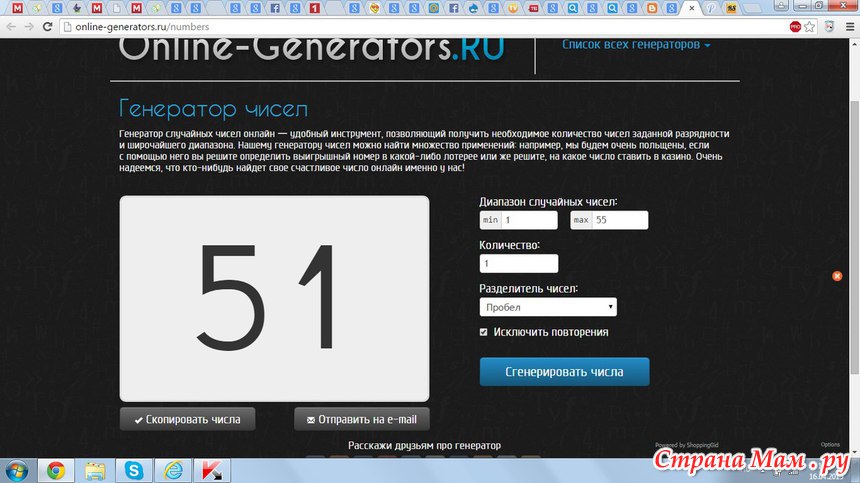
Task: Click the min range input field
Action: [529, 220]
